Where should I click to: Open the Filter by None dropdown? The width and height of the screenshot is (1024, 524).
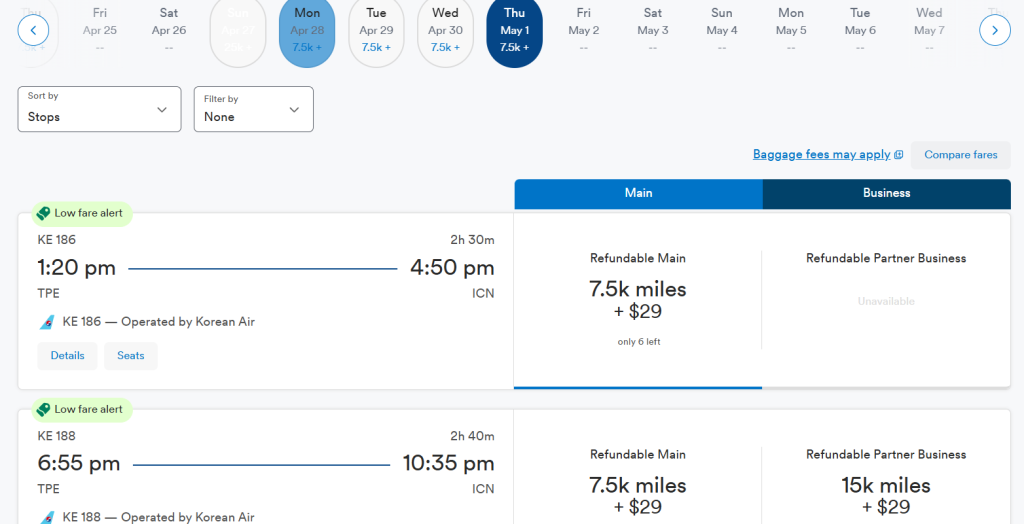(x=253, y=109)
